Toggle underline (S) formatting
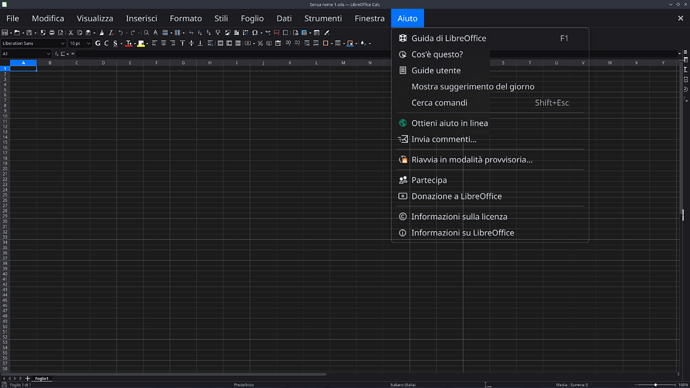This screenshot has width=690, height=388. (x=115, y=43)
